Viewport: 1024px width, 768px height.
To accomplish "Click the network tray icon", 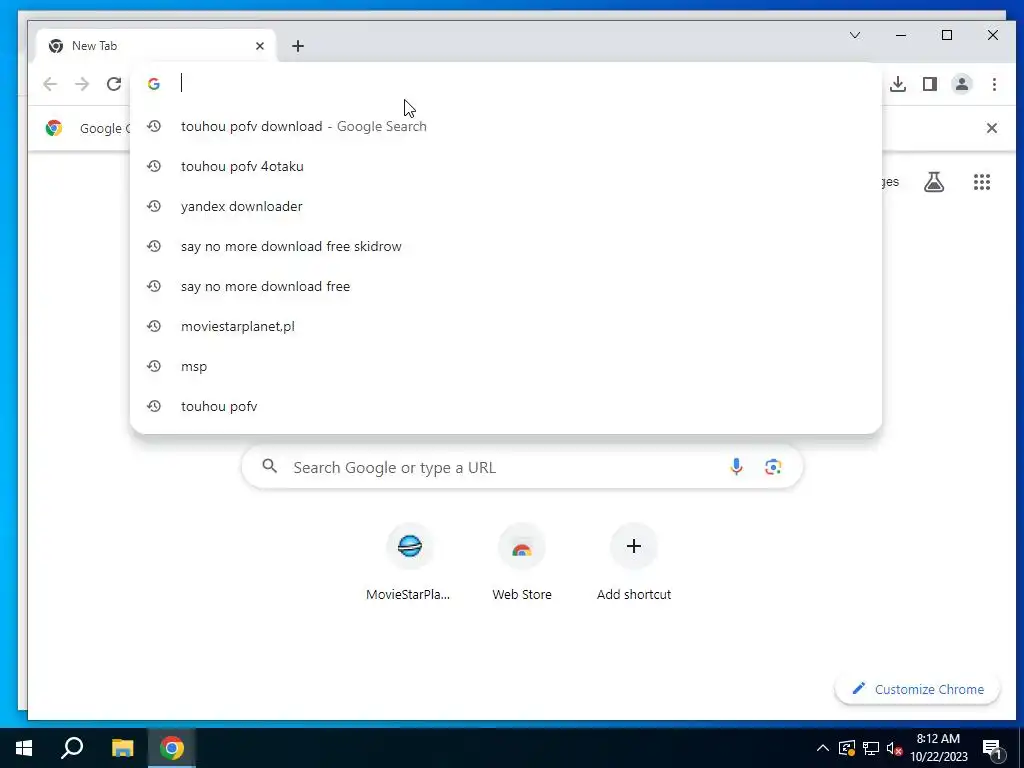I will [871, 748].
